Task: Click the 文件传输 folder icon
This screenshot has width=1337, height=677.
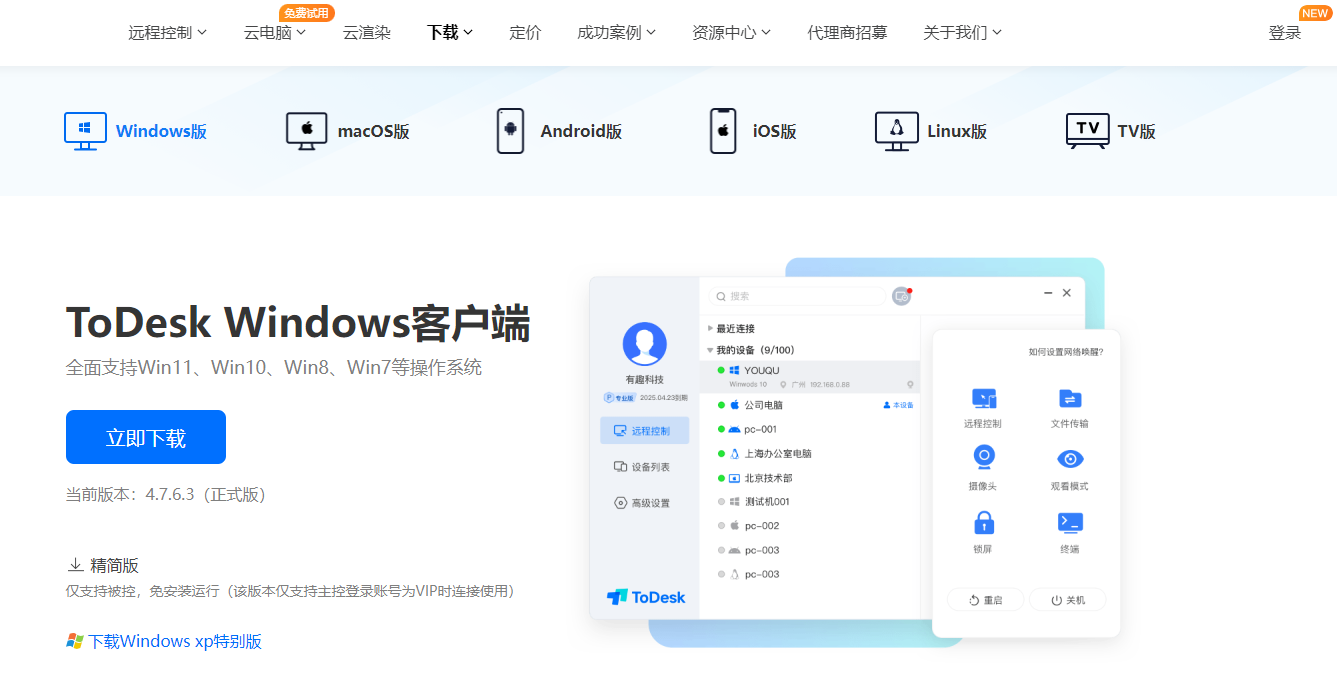Action: (1070, 398)
